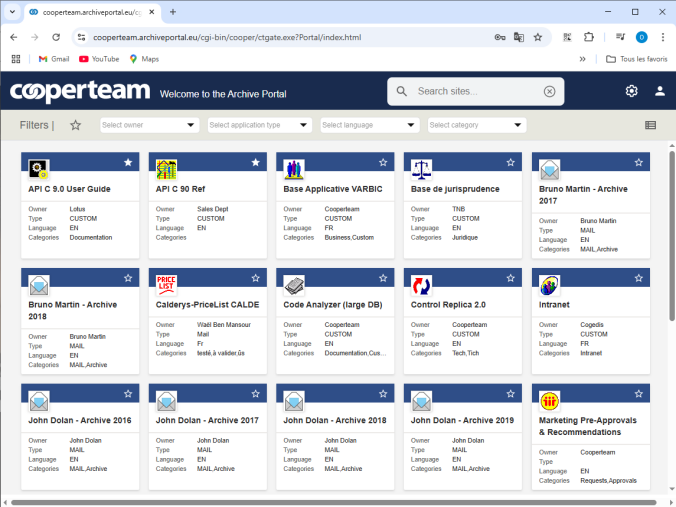The width and height of the screenshot is (676, 507).
Task: Open John Dolan - Archive 2019 title
Action: click(462, 420)
